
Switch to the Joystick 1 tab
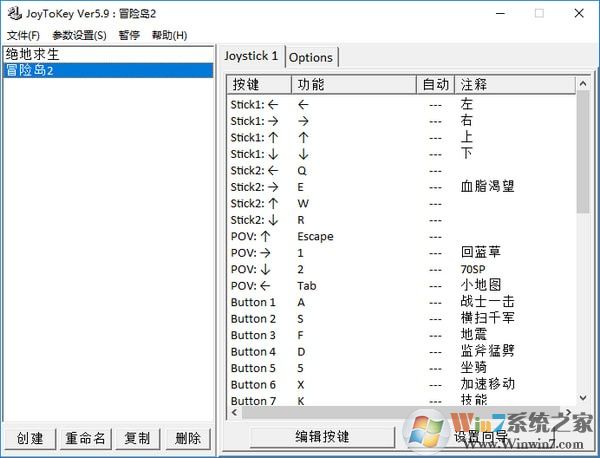tap(251, 56)
